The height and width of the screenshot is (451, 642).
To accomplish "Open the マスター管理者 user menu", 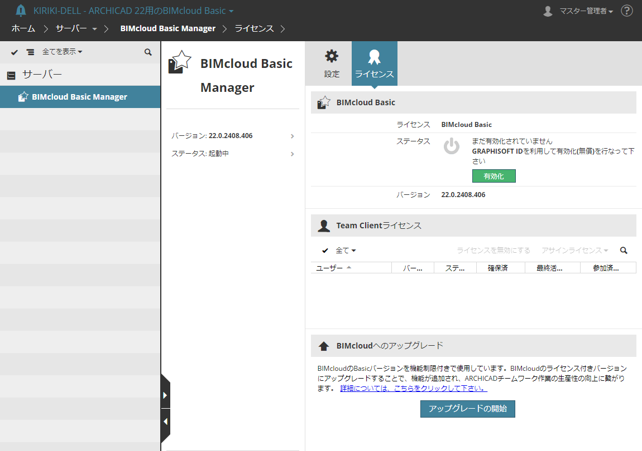I will point(586,11).
